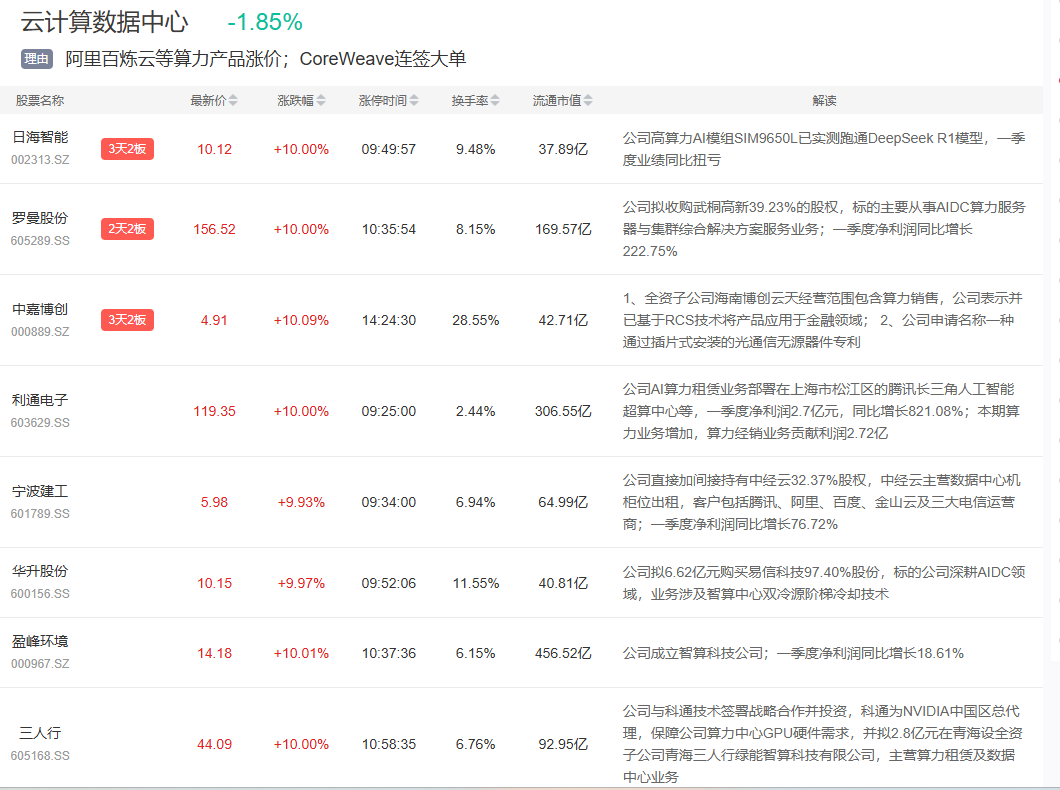Sort by 最新价 column arrow icon
The image size is (1060, 790).
coord(234,101)
